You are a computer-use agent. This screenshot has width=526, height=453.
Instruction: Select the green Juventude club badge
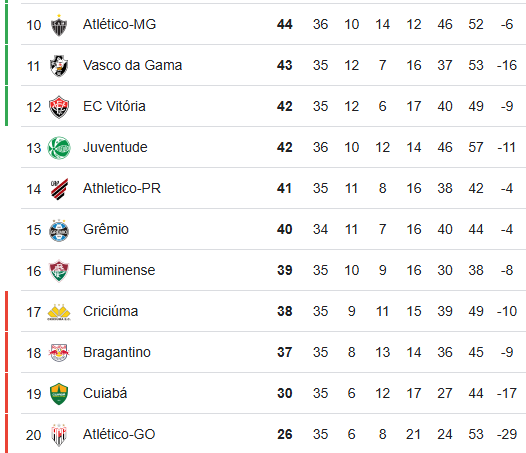coord(59,148)
